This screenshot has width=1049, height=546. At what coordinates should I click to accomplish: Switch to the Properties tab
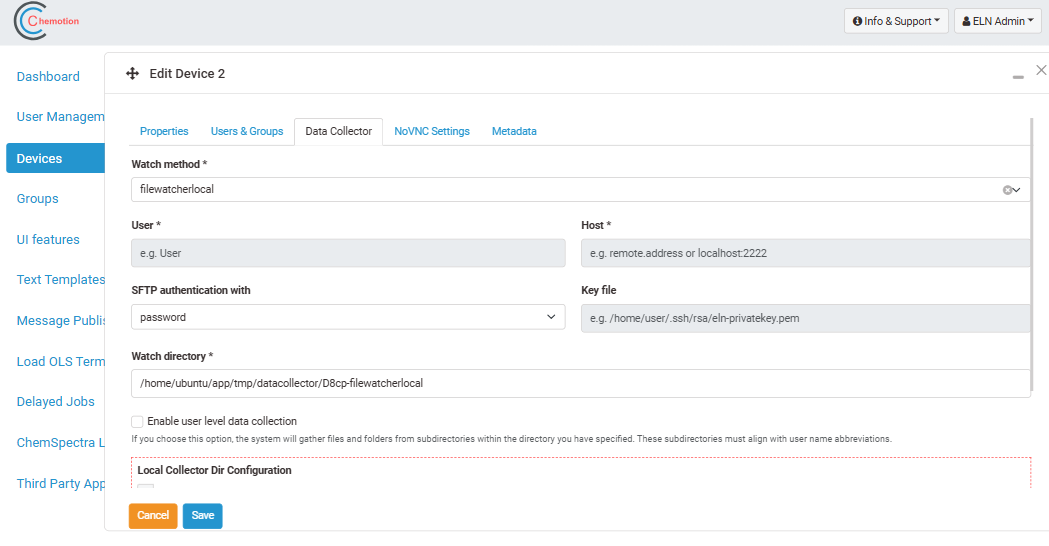coord(164,131)
